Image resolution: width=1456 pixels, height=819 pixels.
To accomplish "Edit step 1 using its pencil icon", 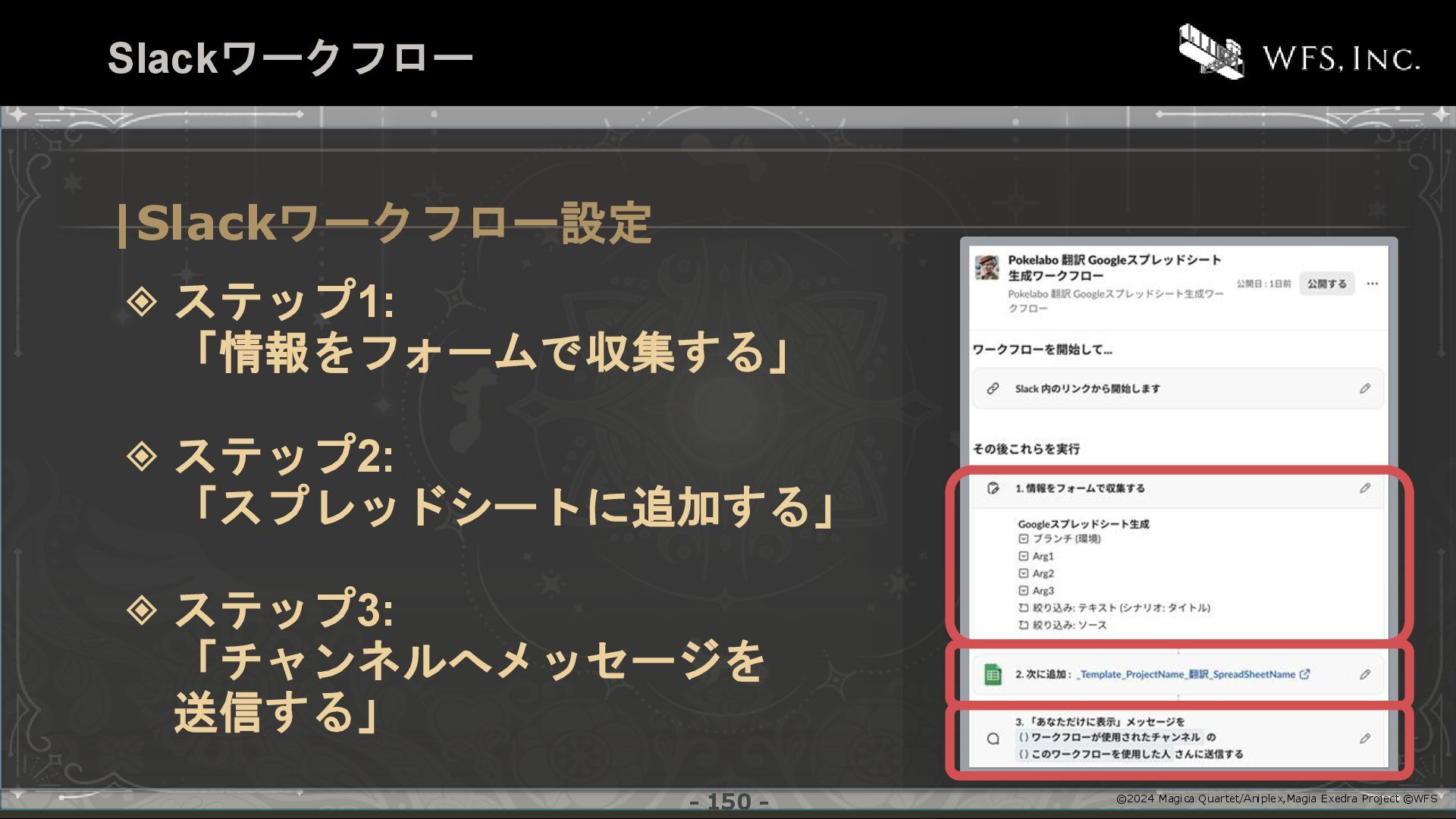I will point(1365,488).
